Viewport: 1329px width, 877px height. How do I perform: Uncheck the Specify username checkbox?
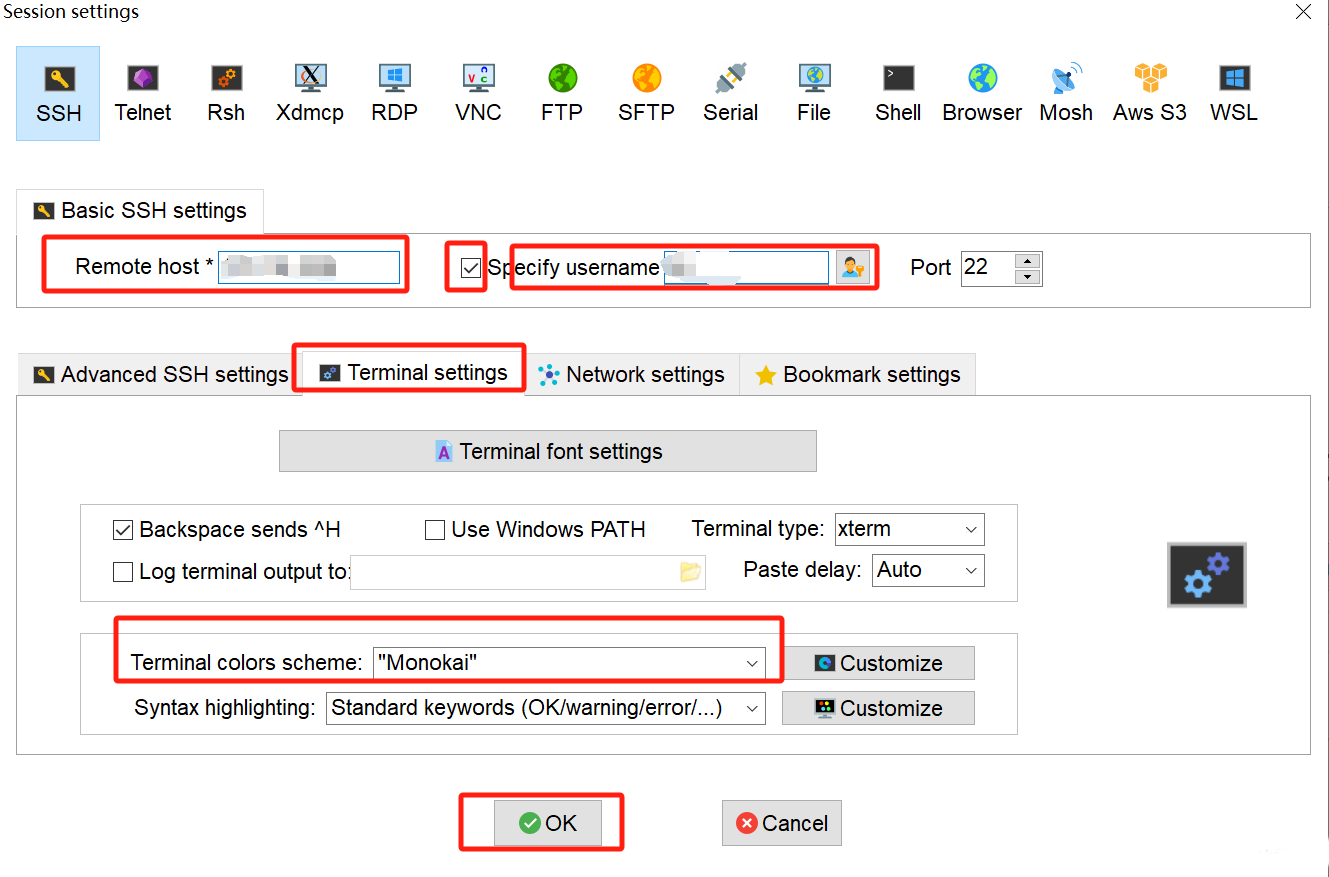click(x=471, y=267)
